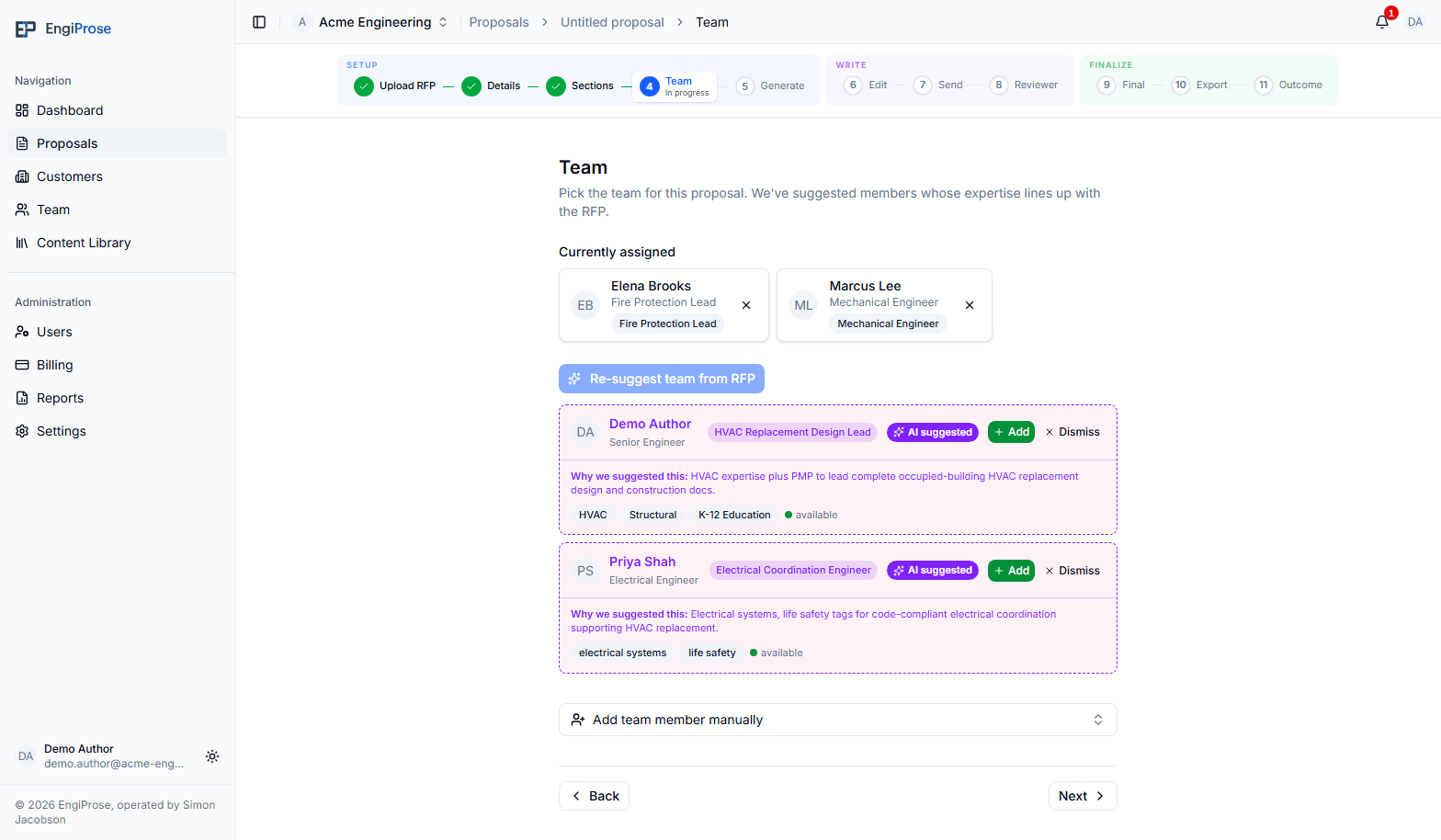Click Proposals breadcrumb link
This screenshot has height=840, width=1441.
tap(499, 22)
